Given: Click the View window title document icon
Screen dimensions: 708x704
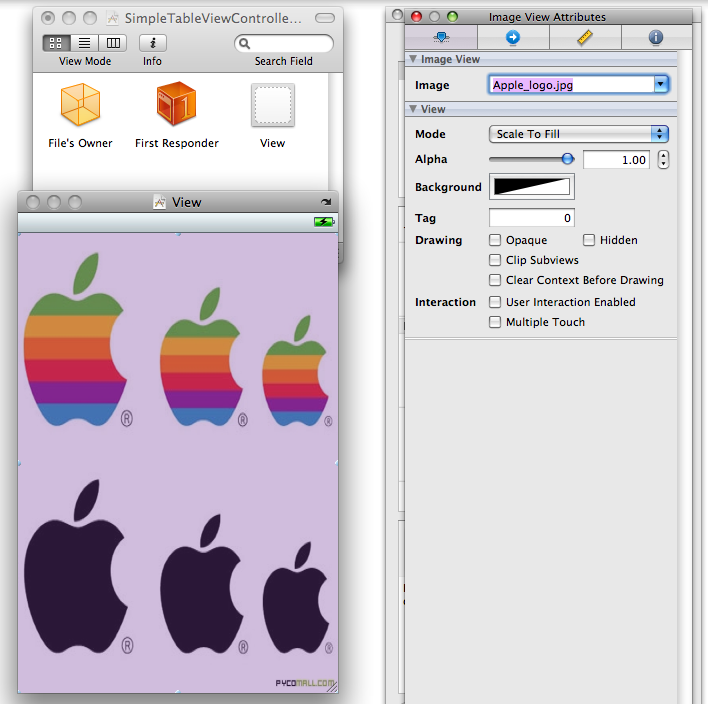Looking at the screenshot, I should (x=159, y=202).
